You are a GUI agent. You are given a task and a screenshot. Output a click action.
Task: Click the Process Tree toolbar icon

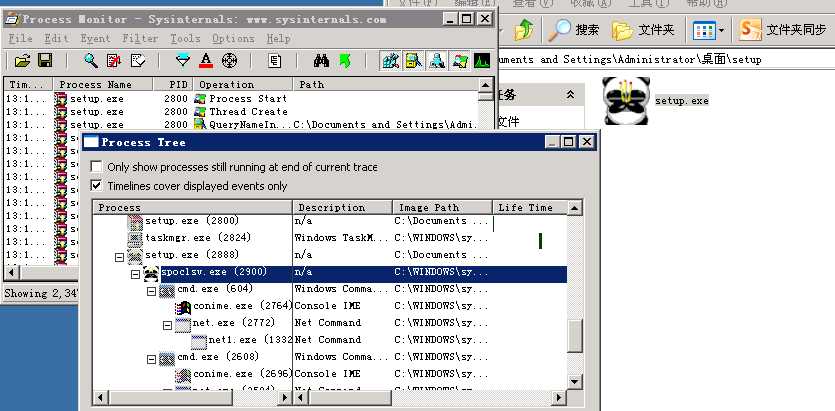[275, 61]
